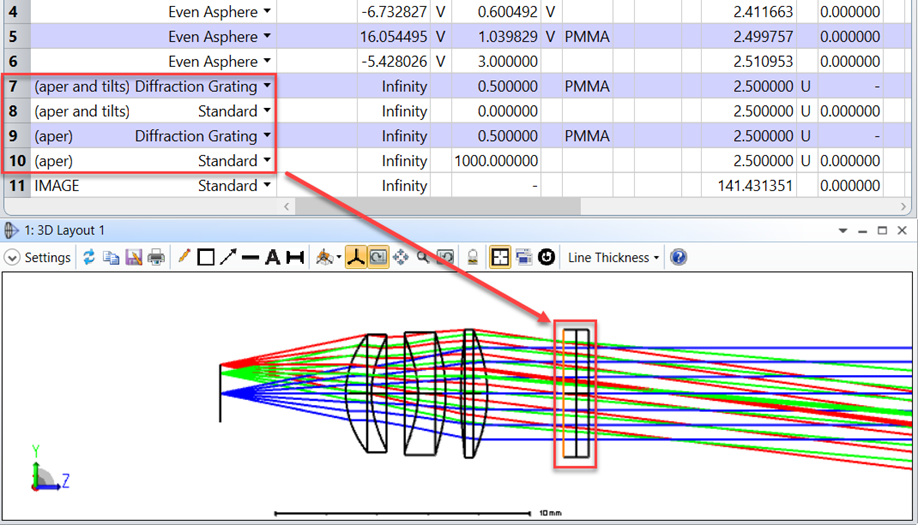Viewport: 918px width, 525px height.
Task: Expand the Settings chevron in 3D Layout
Action: (x=12, y=258)
